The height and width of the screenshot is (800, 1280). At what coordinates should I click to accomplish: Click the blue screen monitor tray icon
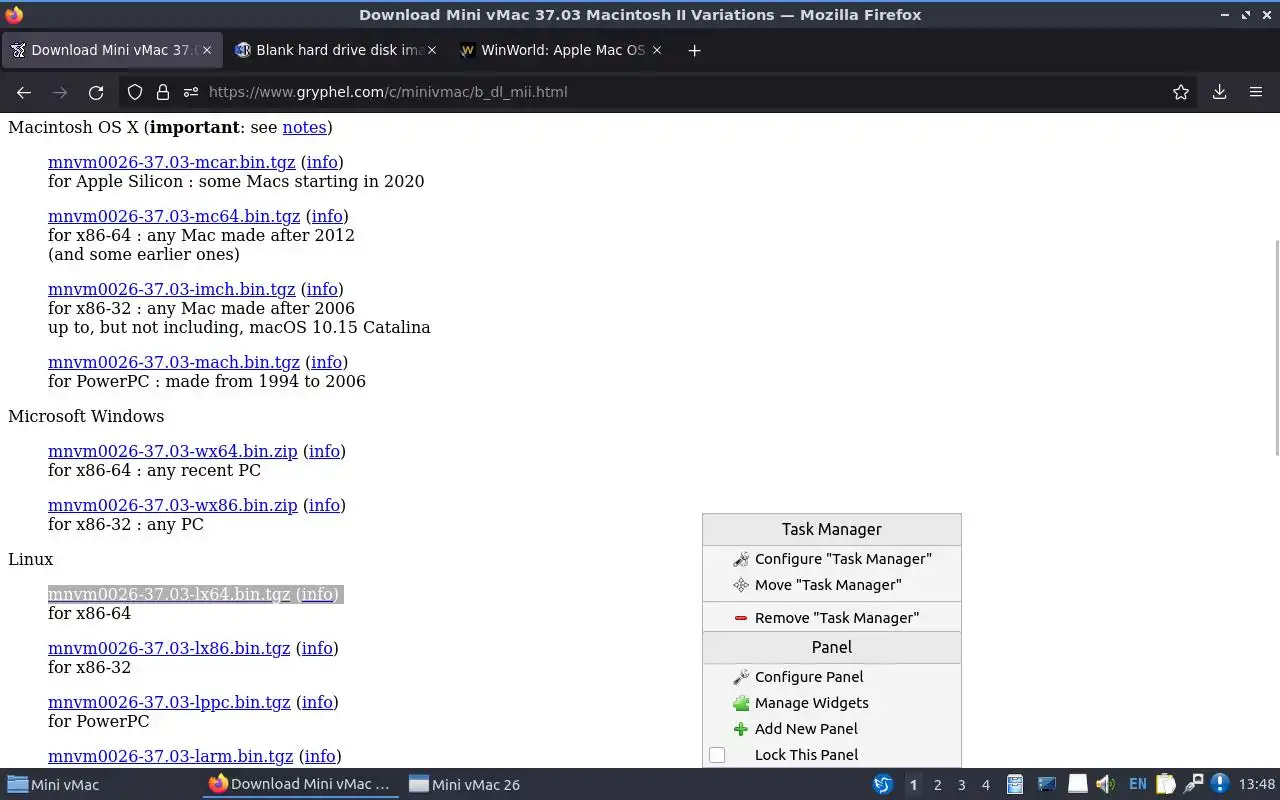[1046, 785]
